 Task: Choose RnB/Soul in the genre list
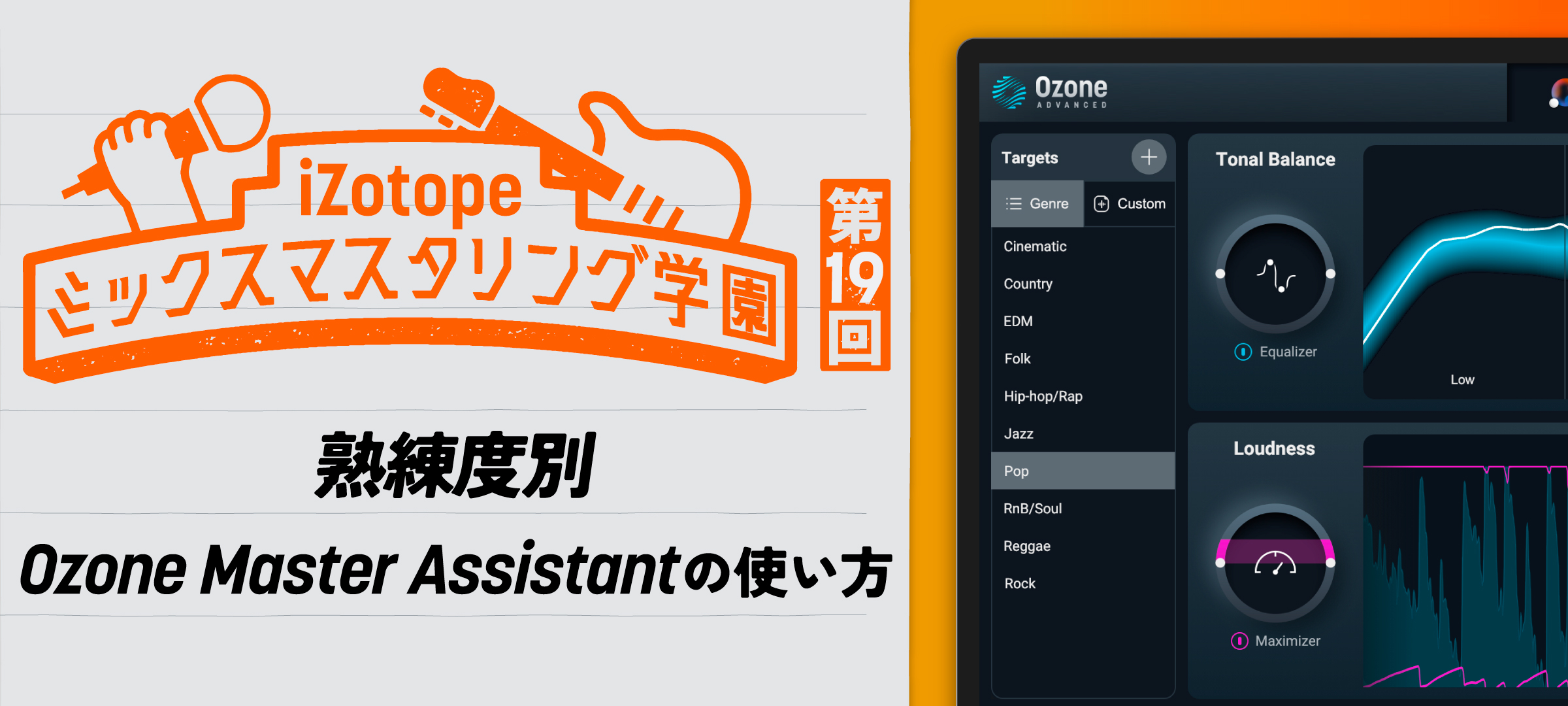pyautogui.click(x=1083, y=508)
